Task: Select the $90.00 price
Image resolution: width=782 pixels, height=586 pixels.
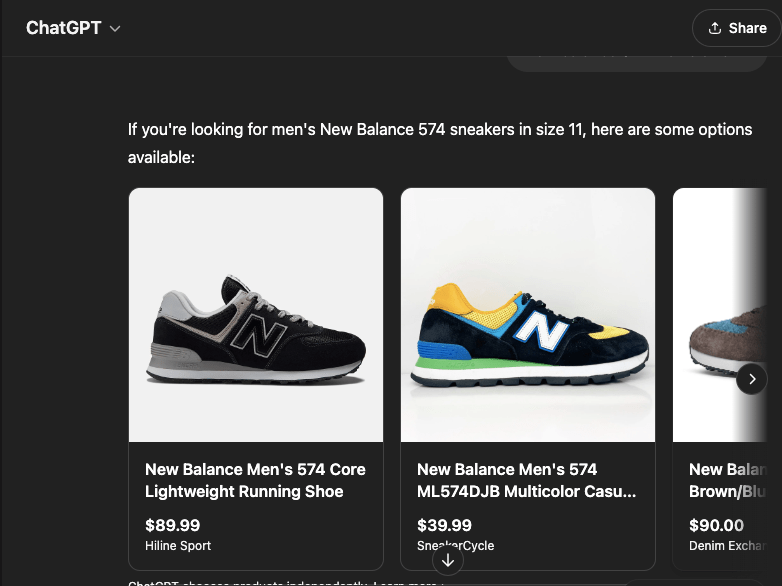Action: pos(716,525)
